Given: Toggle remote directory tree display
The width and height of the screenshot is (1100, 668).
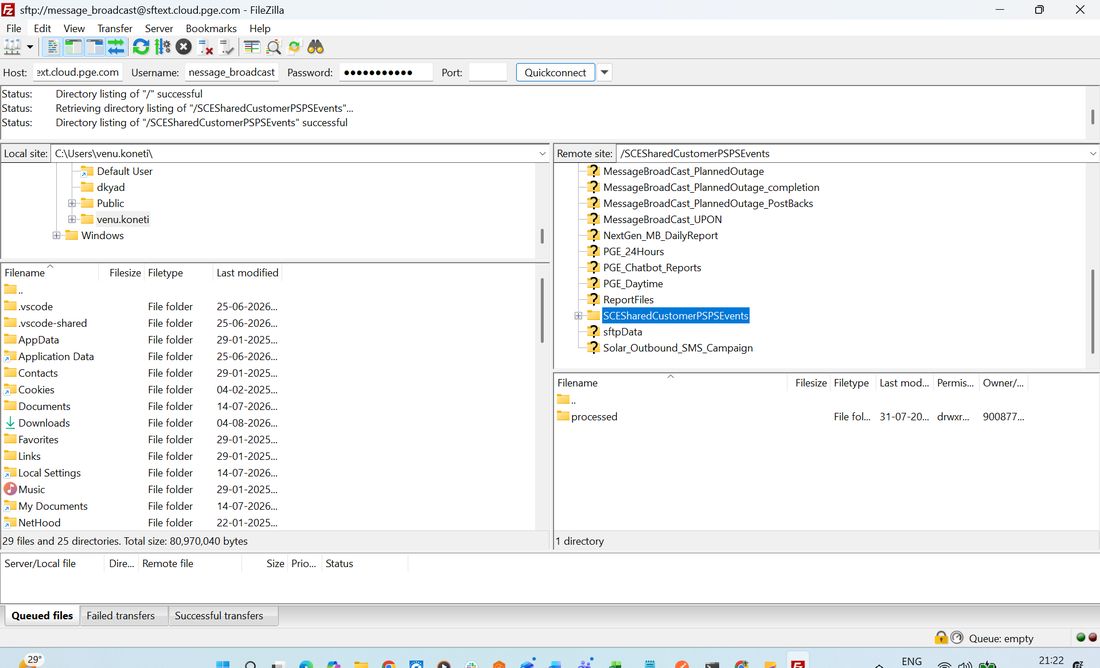Looking at the screenshot, I should 95,47.
